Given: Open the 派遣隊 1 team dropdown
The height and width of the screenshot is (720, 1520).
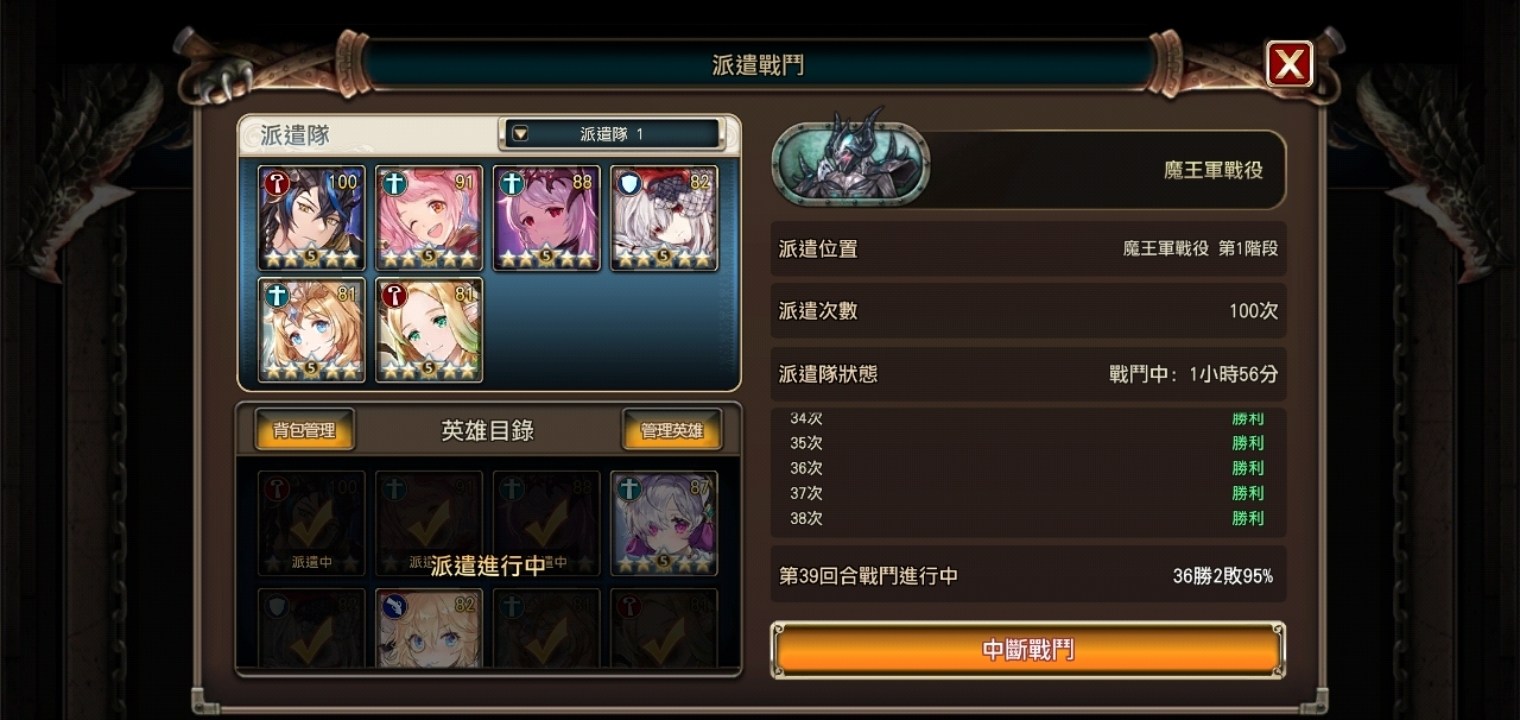Looking at the screenshot, I should coord(612,134).
